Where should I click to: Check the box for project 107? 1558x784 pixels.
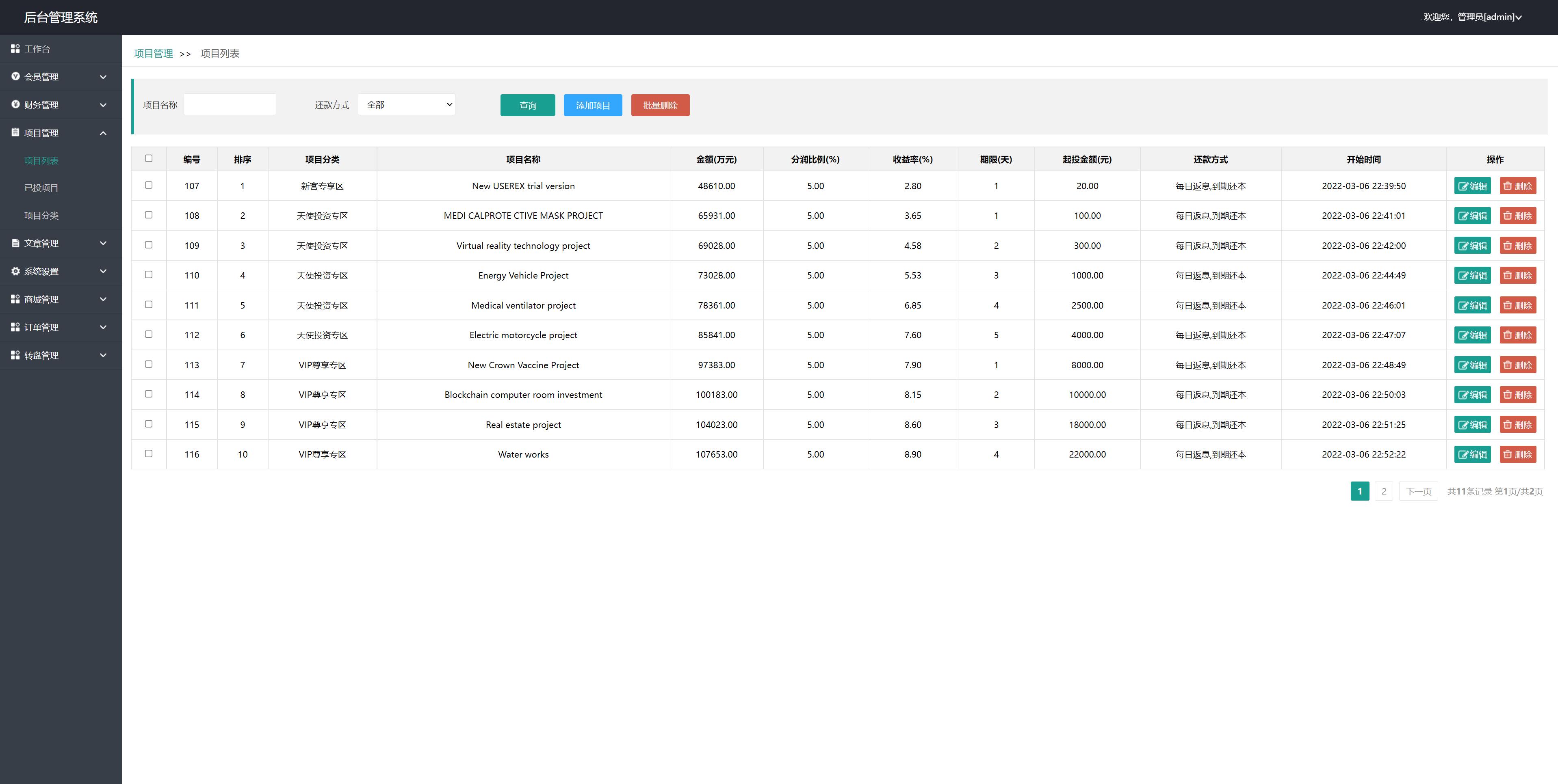click(148, 185)
